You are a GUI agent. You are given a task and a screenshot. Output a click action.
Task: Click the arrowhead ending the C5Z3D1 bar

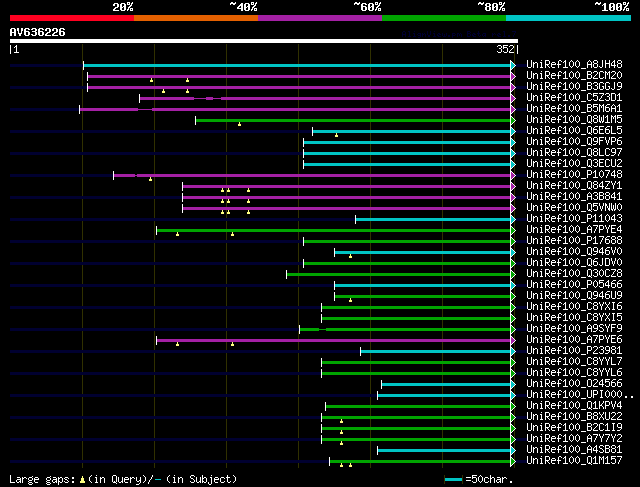pyautogui.click(x=513, y=98)
